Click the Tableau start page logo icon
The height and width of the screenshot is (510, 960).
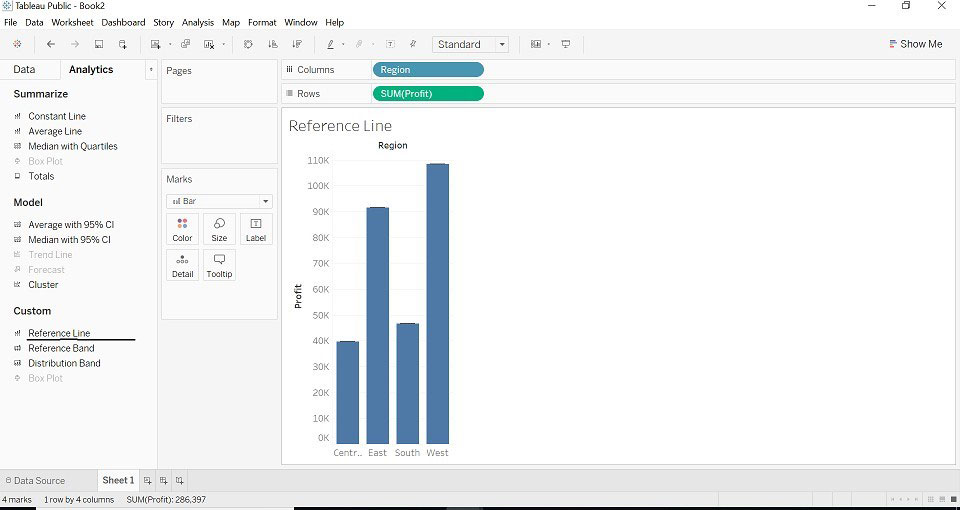[x=17, y=44]
